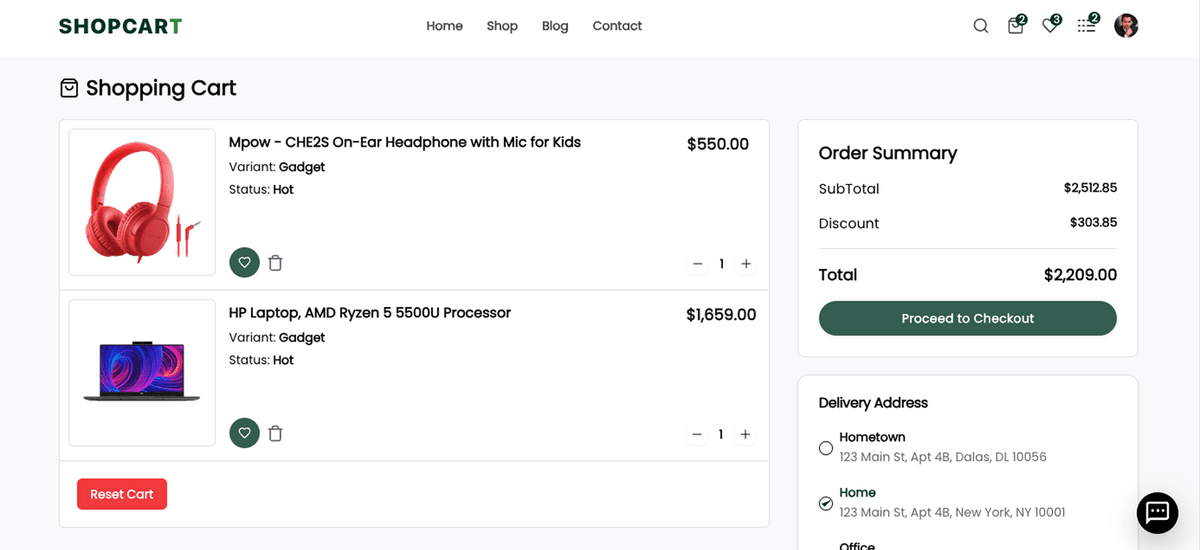Open the orders list icon in header
The width and height of the screenshot is (1200, 550).
coord(1086,26)
